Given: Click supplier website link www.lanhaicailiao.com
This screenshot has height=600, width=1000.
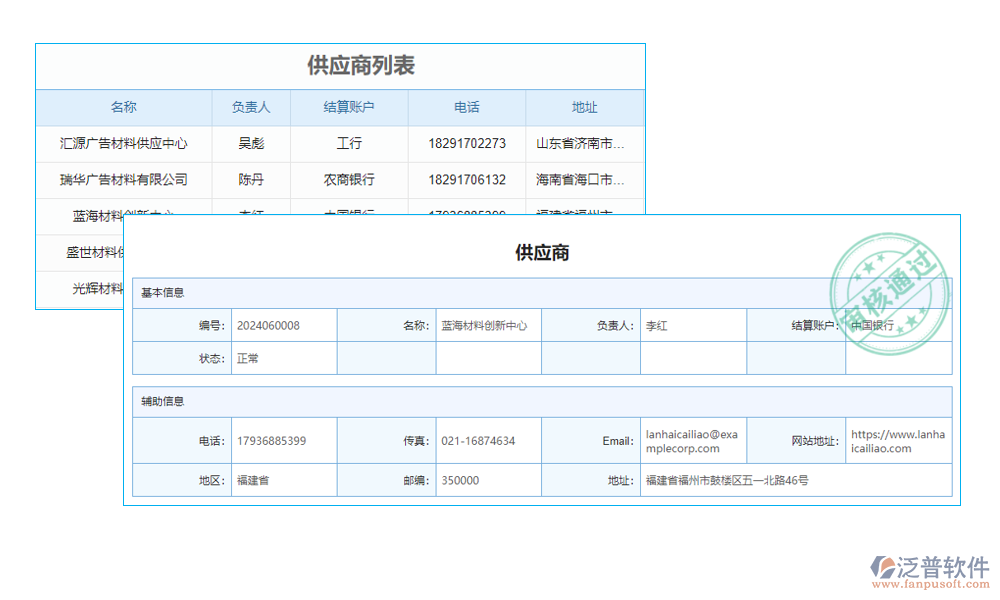Looking at the screenshot, I should (897, 440).
